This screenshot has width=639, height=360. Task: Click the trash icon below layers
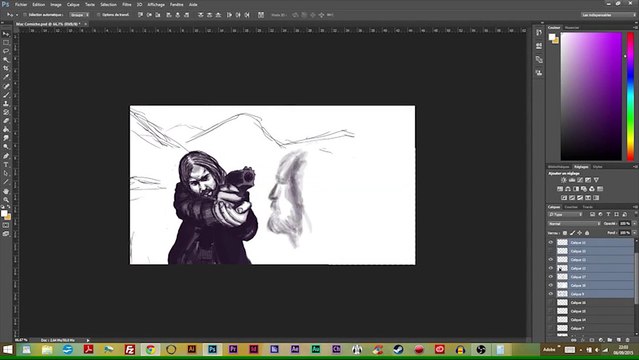(x=628, y=339)
